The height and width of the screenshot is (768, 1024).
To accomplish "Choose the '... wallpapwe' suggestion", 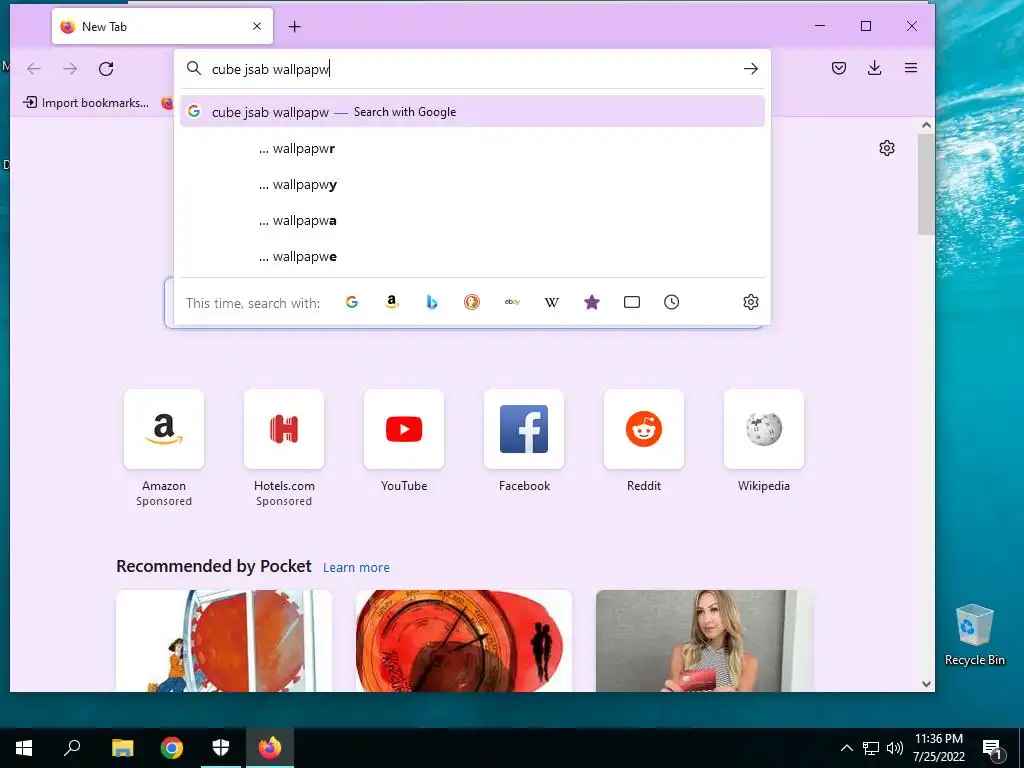I will coord(472,257).
